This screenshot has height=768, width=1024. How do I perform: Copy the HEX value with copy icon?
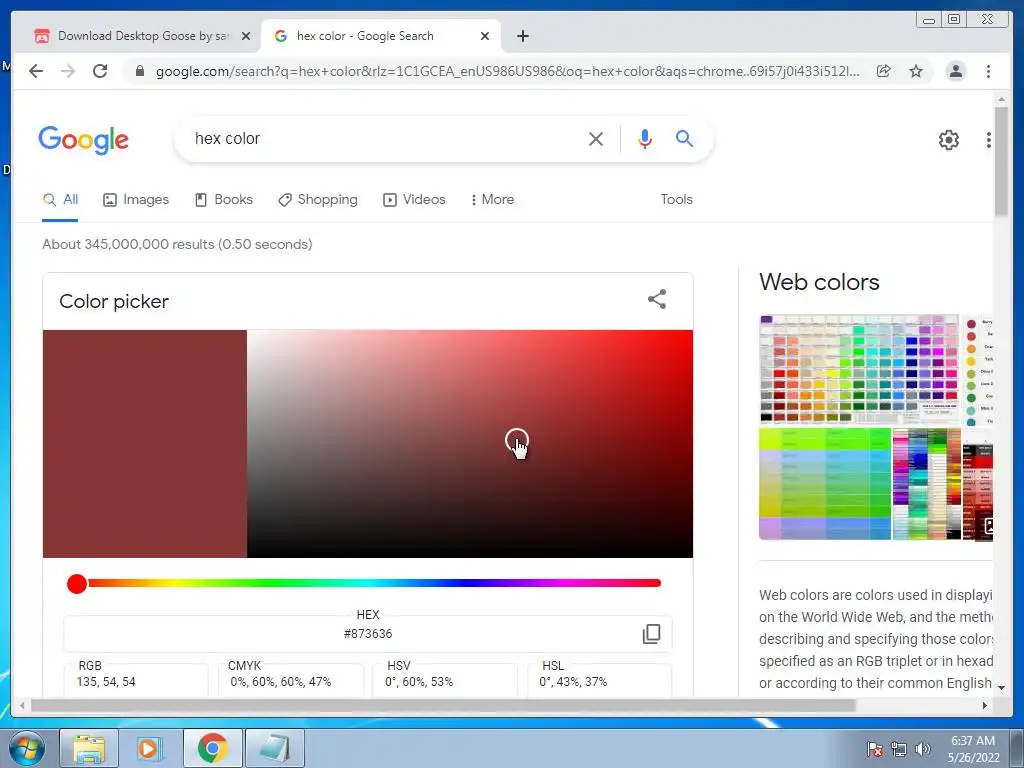[651, 634]
